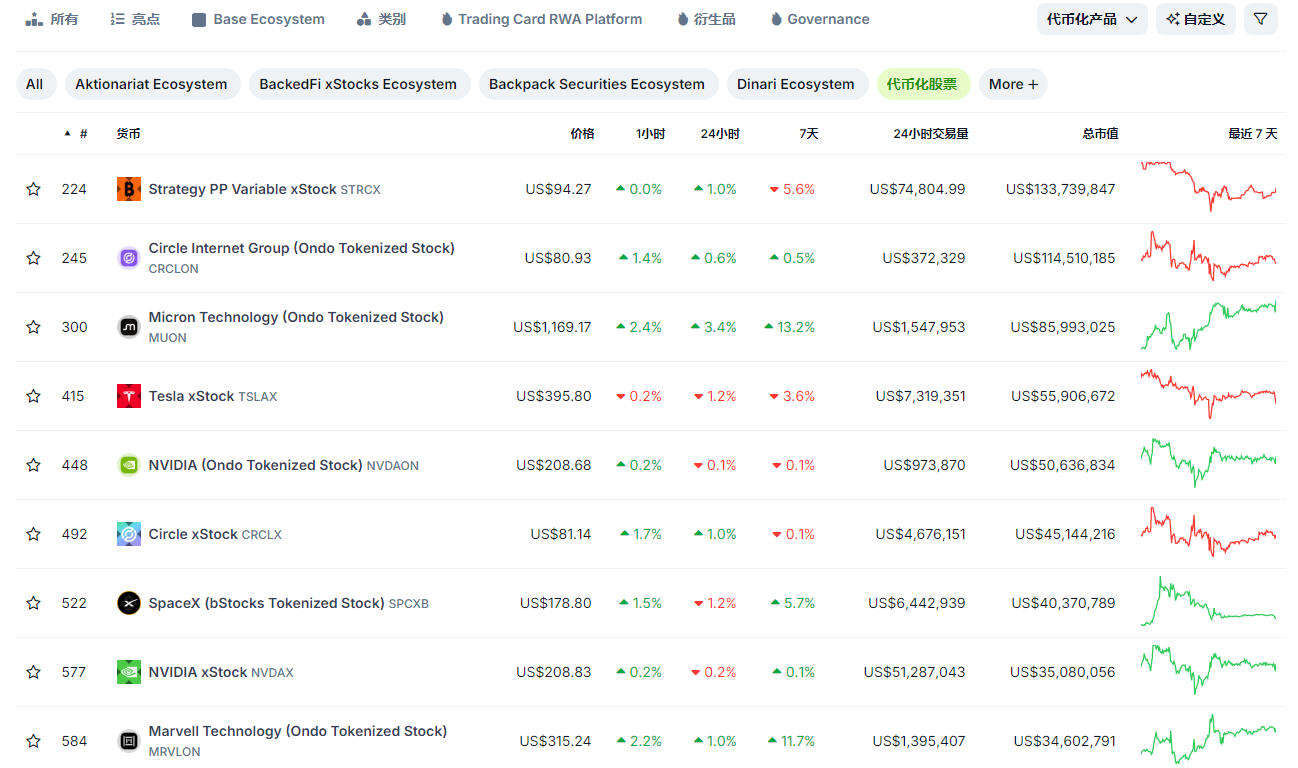
Task: Click the Tesla xStock logo icon
Action: point(129,396)
